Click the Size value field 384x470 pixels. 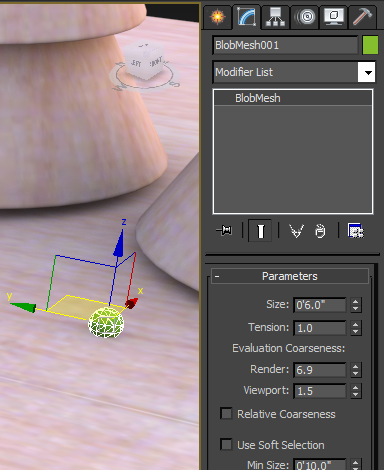click(x=320, y=305)
